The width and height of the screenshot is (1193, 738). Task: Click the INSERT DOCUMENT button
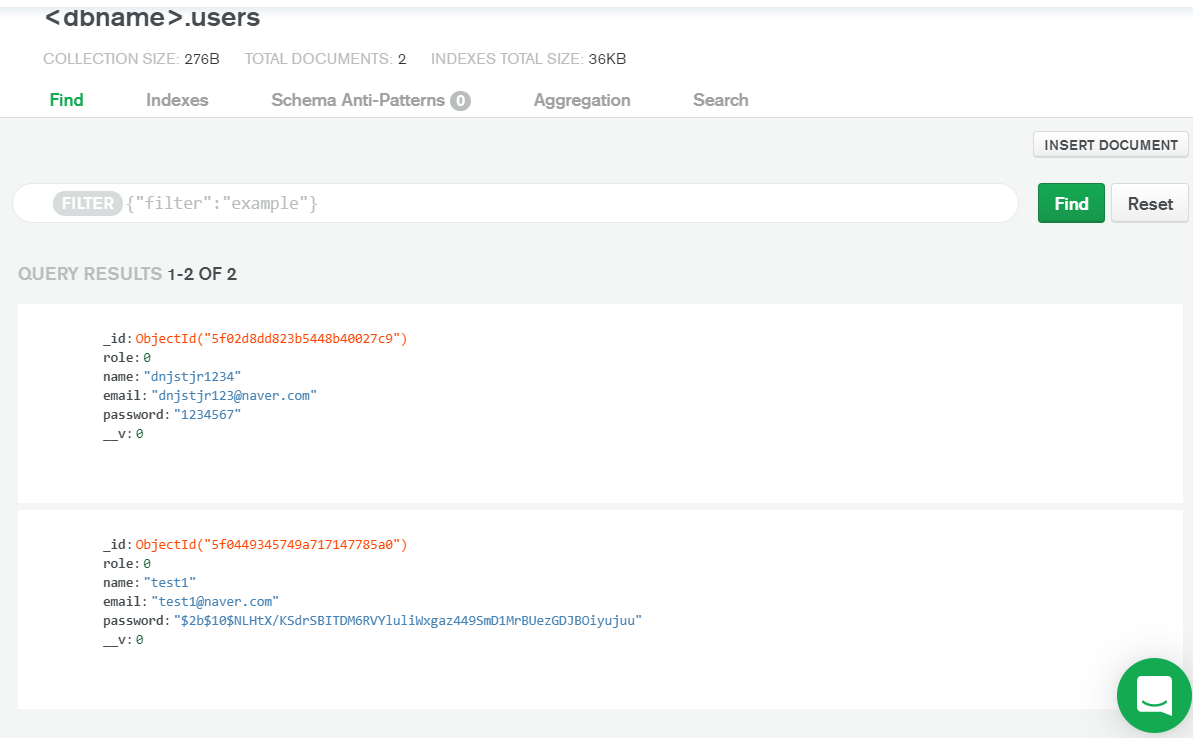(1110, 144)
